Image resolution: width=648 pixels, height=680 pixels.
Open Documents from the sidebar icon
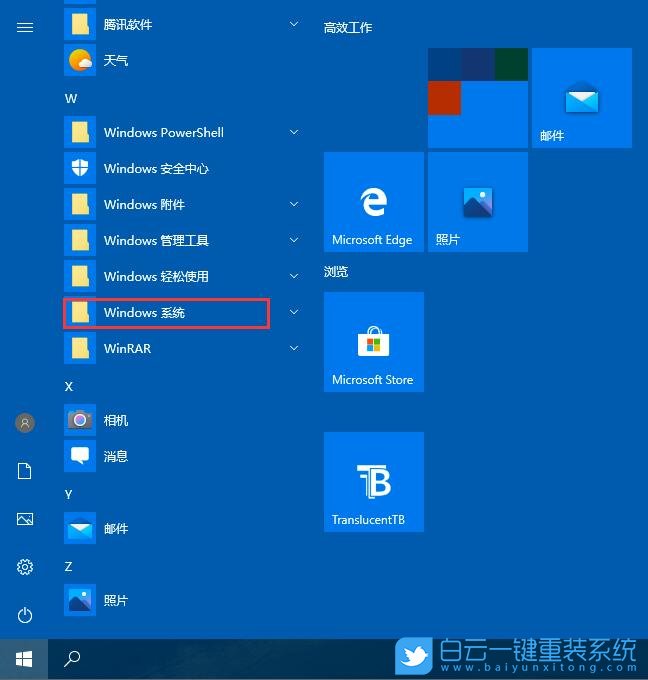coord(25,471)
